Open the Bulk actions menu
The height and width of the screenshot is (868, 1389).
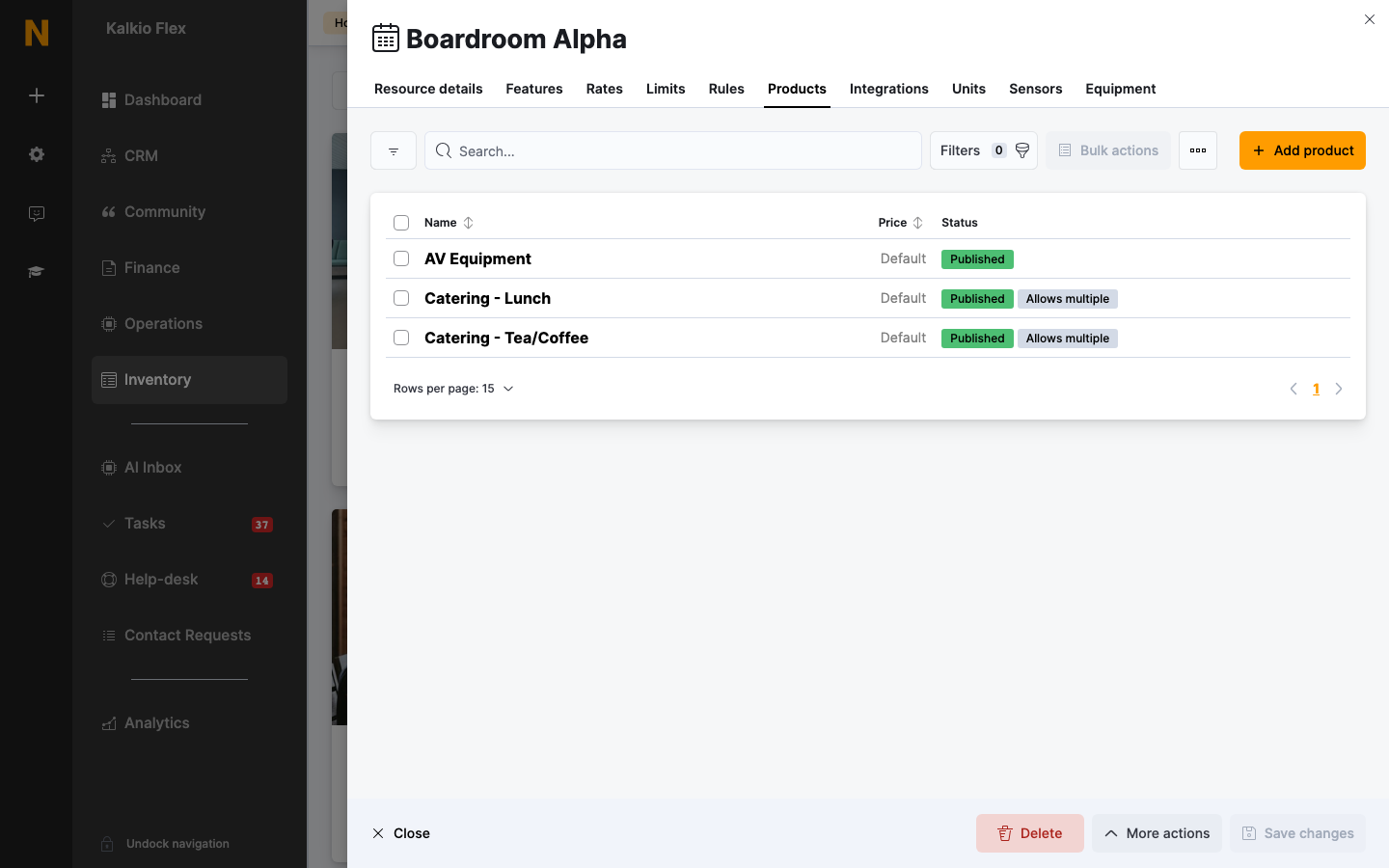point(1108,150)
